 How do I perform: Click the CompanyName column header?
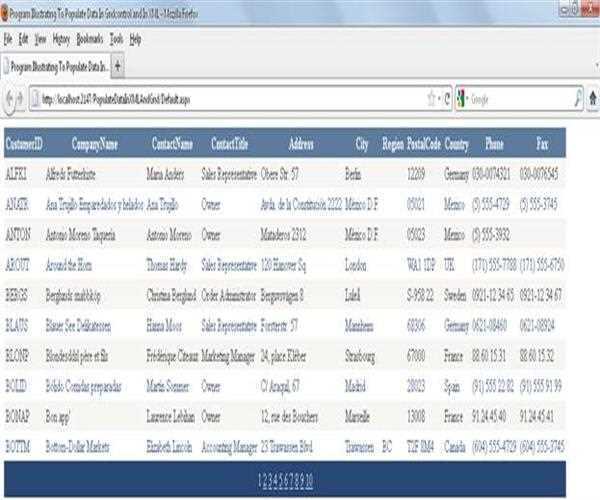[95, 144]
